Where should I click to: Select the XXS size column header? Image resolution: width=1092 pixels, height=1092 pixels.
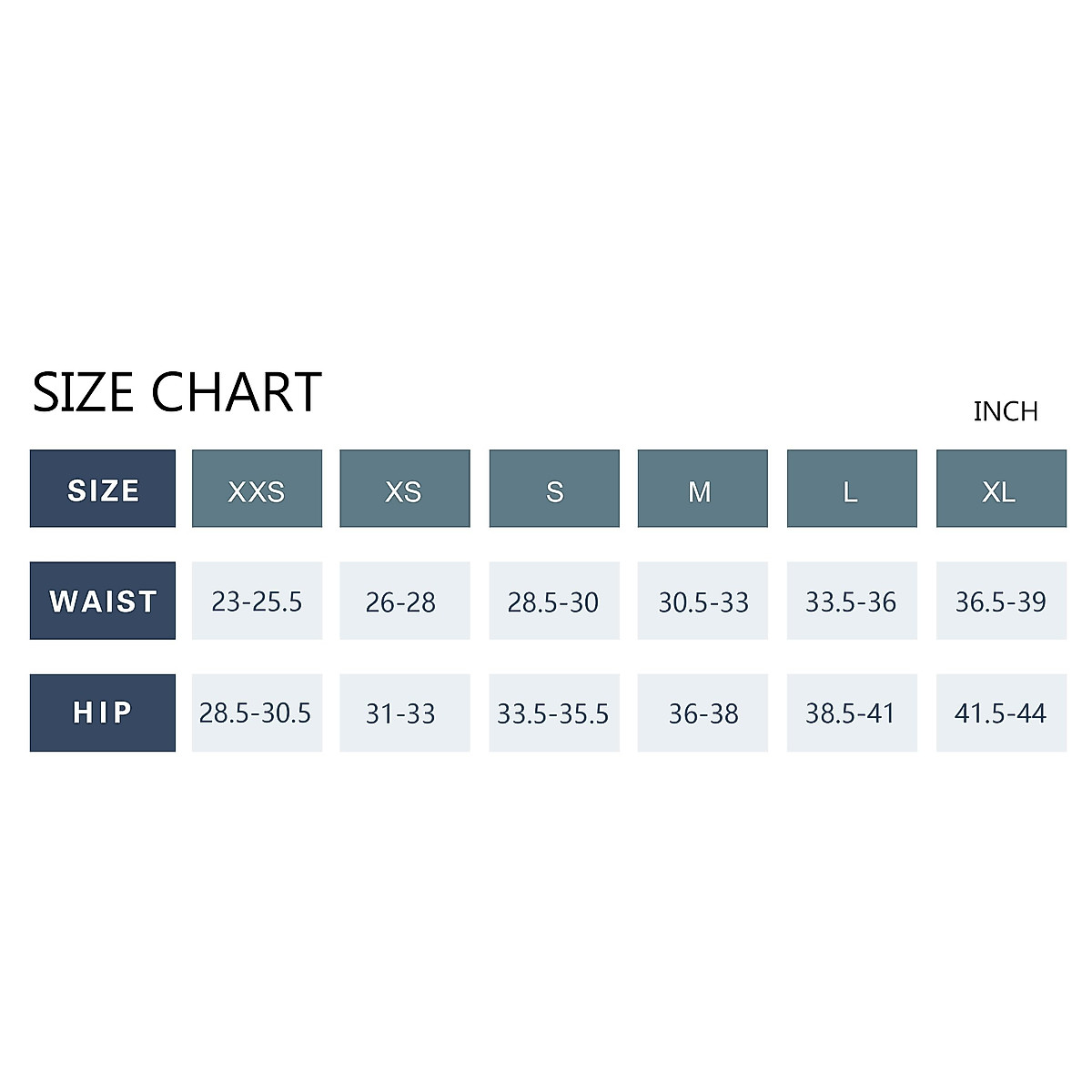(x=257, y=489)
